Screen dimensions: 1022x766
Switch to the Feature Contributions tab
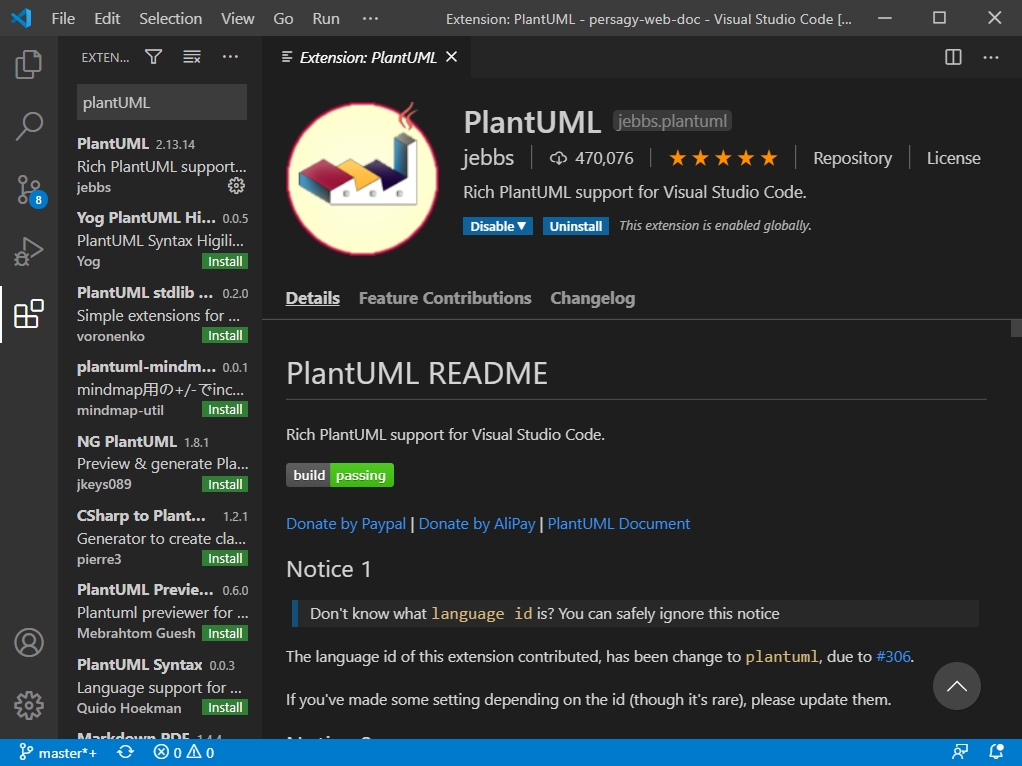click(444, 298)
